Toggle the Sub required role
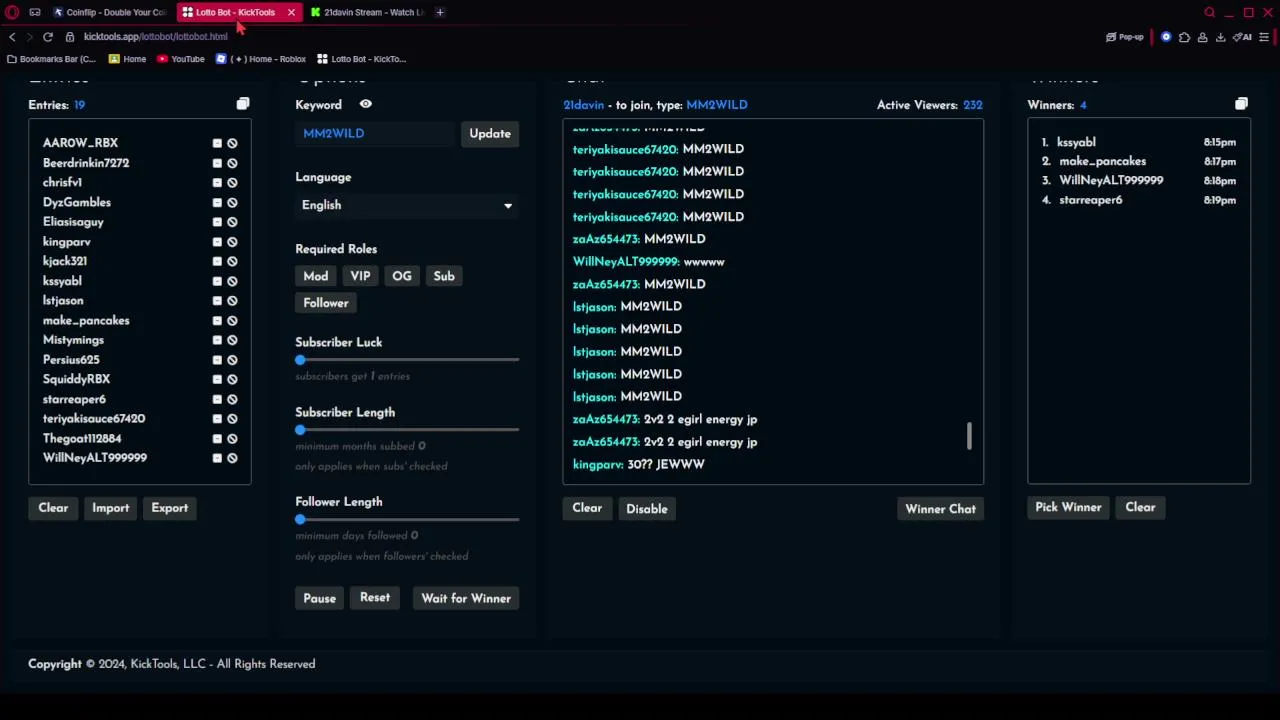 [x=444, y=276]
